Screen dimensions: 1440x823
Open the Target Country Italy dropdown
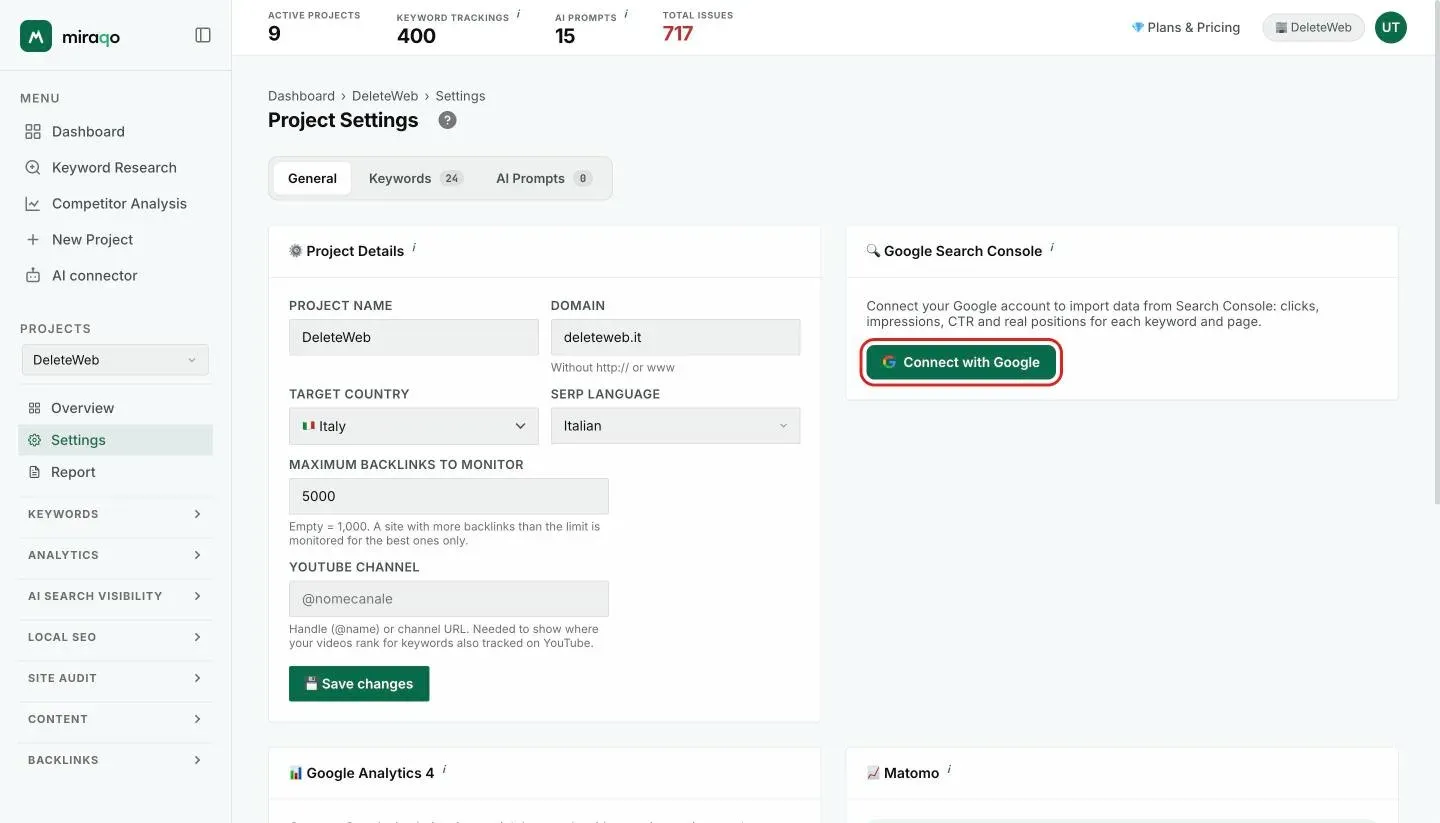[x=413, y=426]
